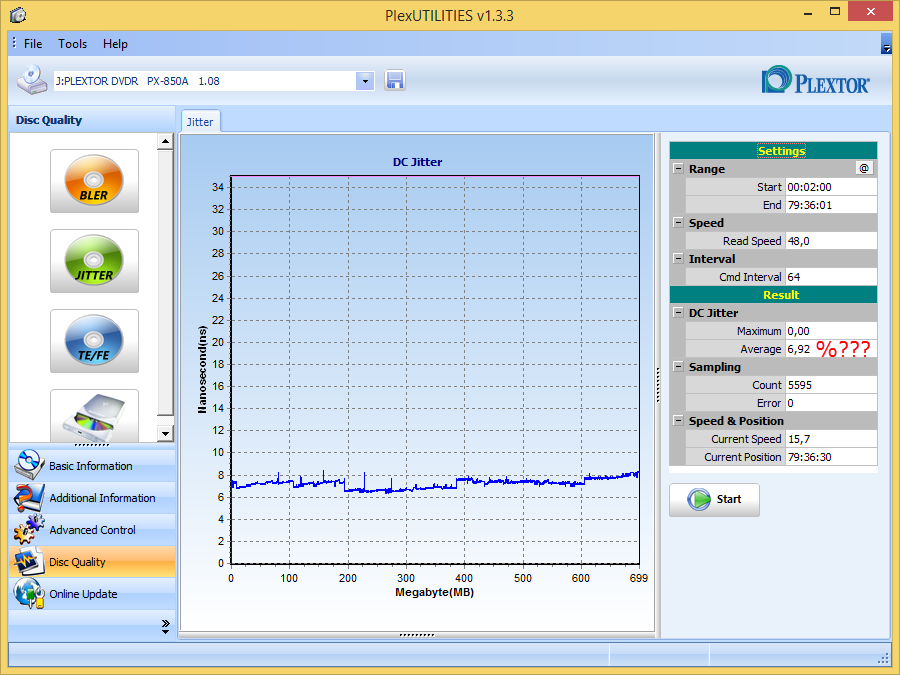Click the Additional Information icon
This screenshot has width=900, height=675.
pyautogui.click(x=29, y=497)
